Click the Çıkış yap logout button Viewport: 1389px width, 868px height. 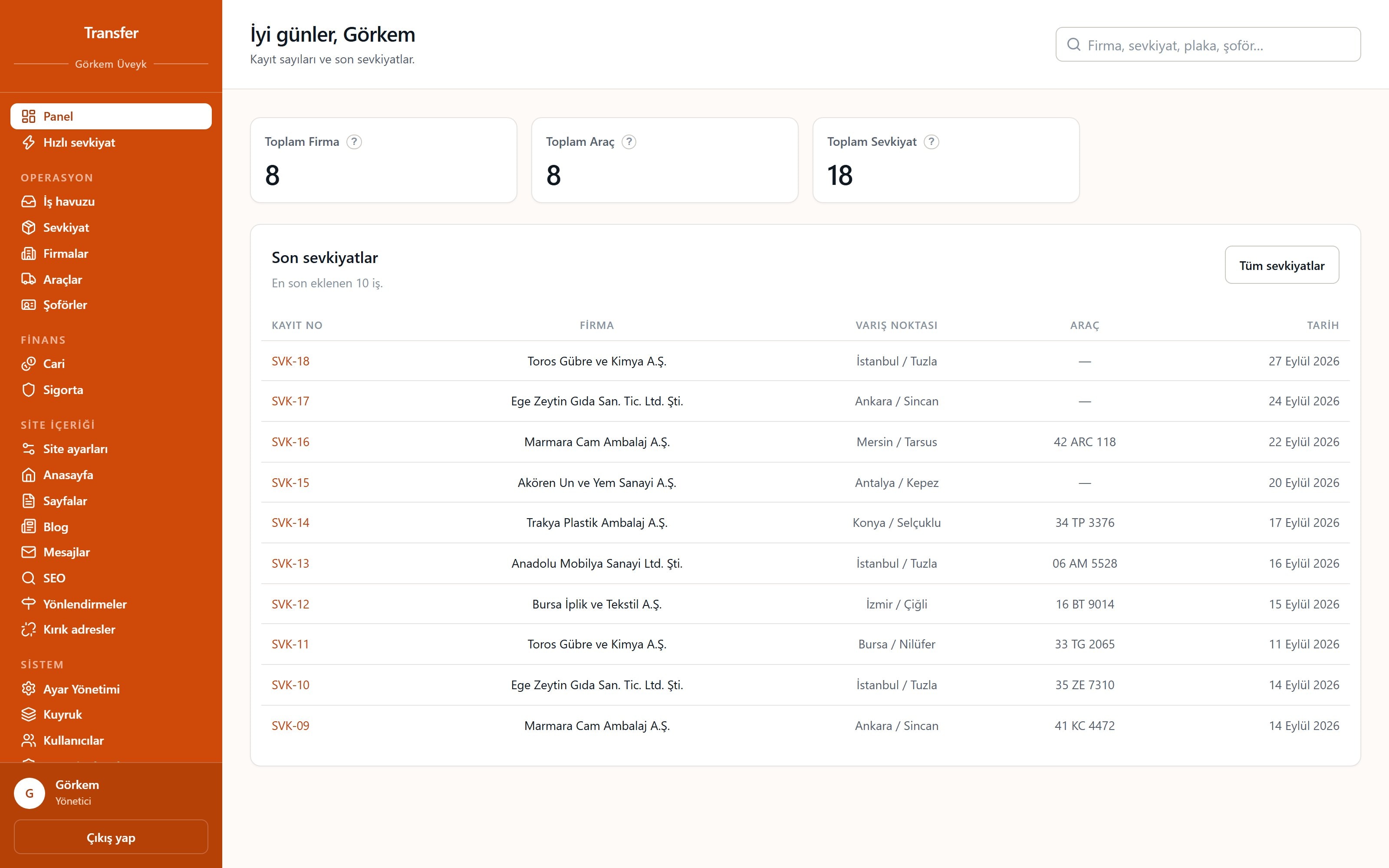tap(111, 838)
